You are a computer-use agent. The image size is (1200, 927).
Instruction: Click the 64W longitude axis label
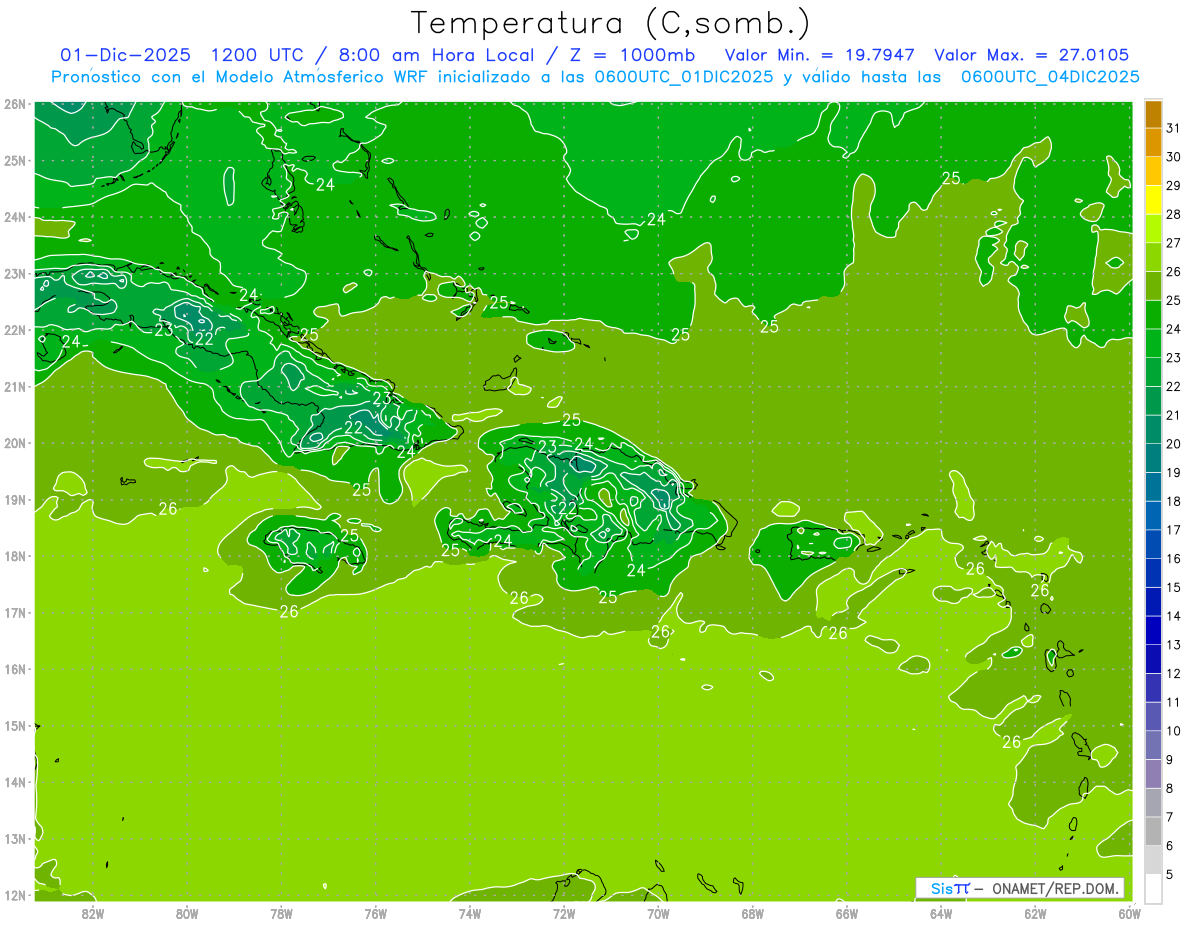point(940,912)
